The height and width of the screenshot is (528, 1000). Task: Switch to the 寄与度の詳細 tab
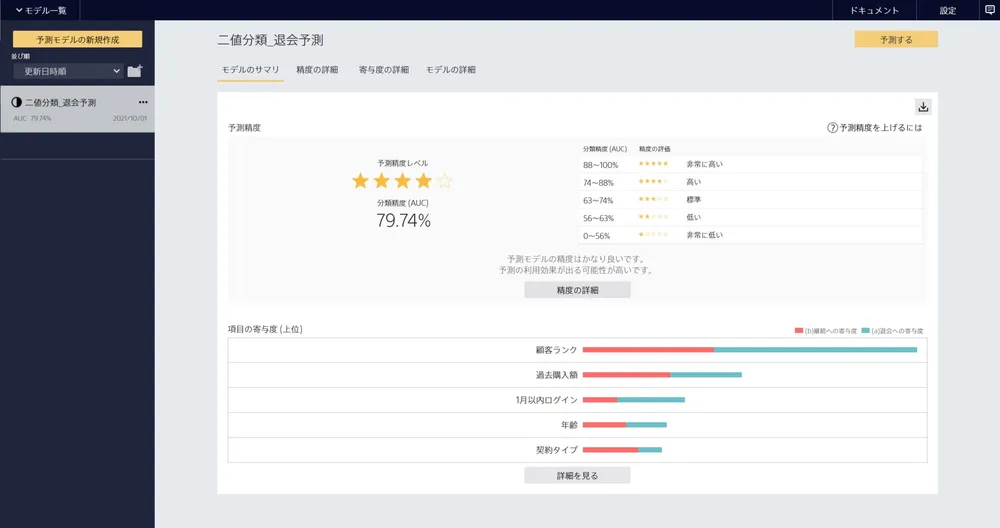[x=383, y=70]
